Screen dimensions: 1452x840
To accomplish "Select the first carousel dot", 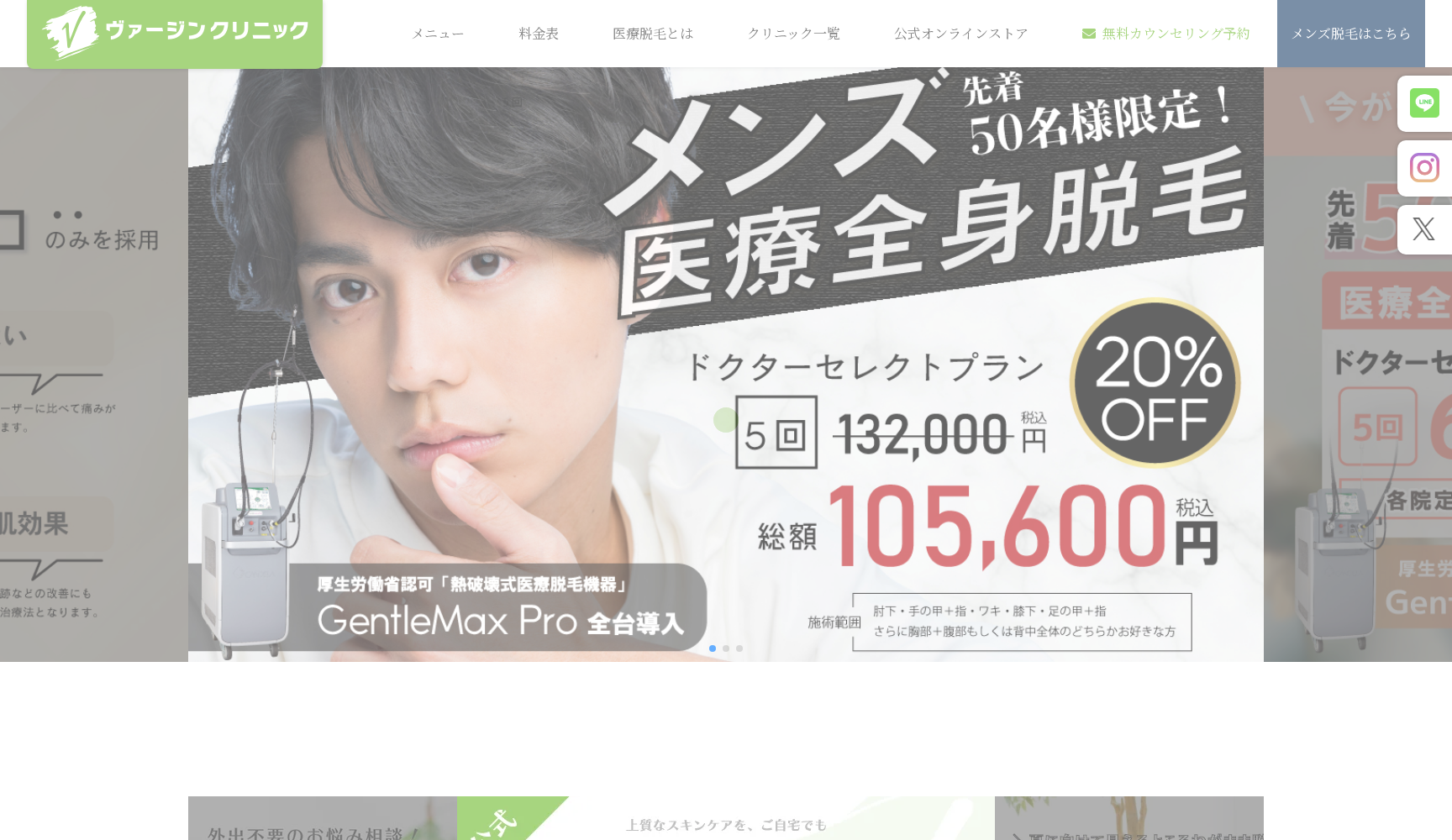I will pyautogui.click(x=713, y=648).
